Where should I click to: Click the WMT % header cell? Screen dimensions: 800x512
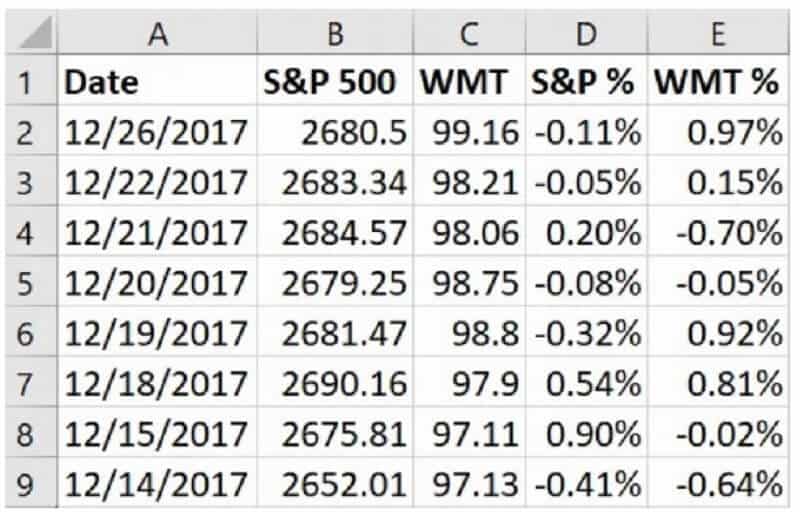[x=718, y=80]
